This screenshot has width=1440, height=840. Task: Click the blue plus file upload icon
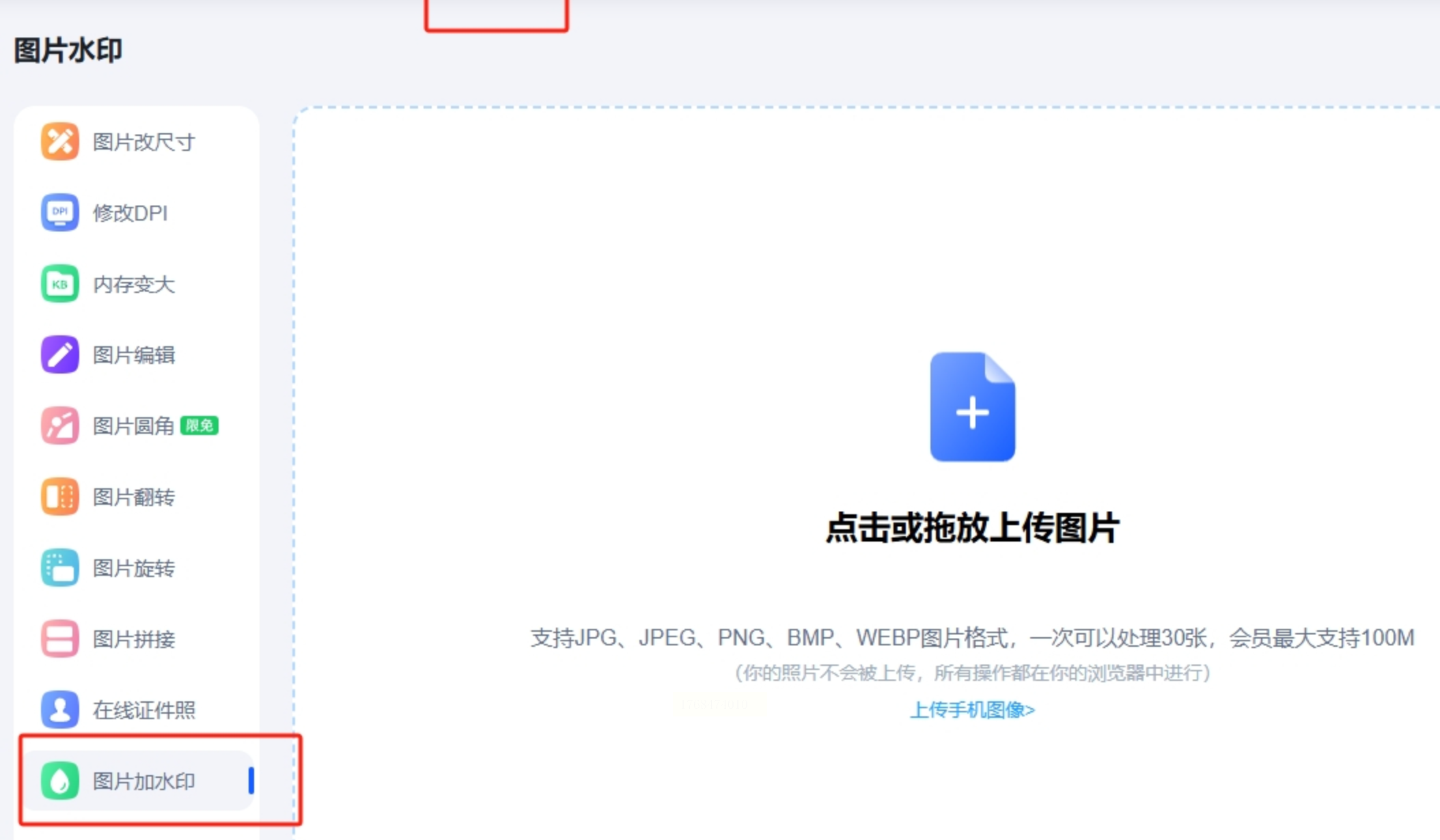point(971,407)
